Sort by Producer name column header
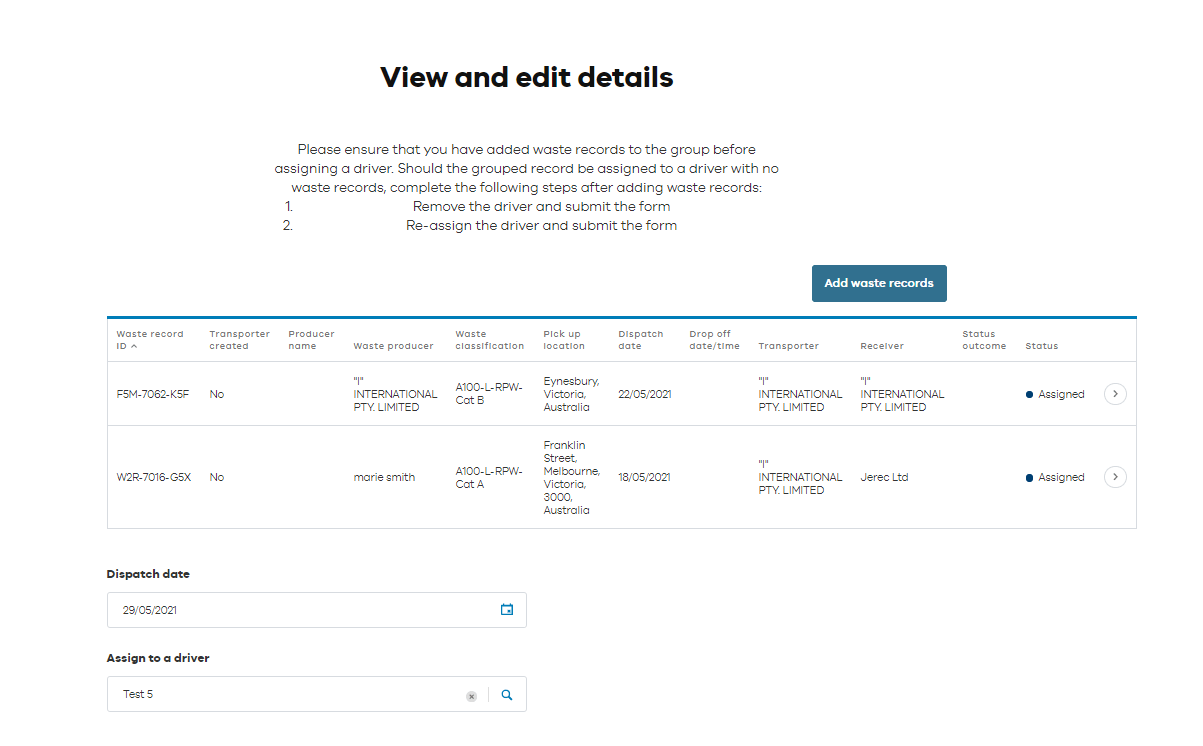 coord(311,340)
